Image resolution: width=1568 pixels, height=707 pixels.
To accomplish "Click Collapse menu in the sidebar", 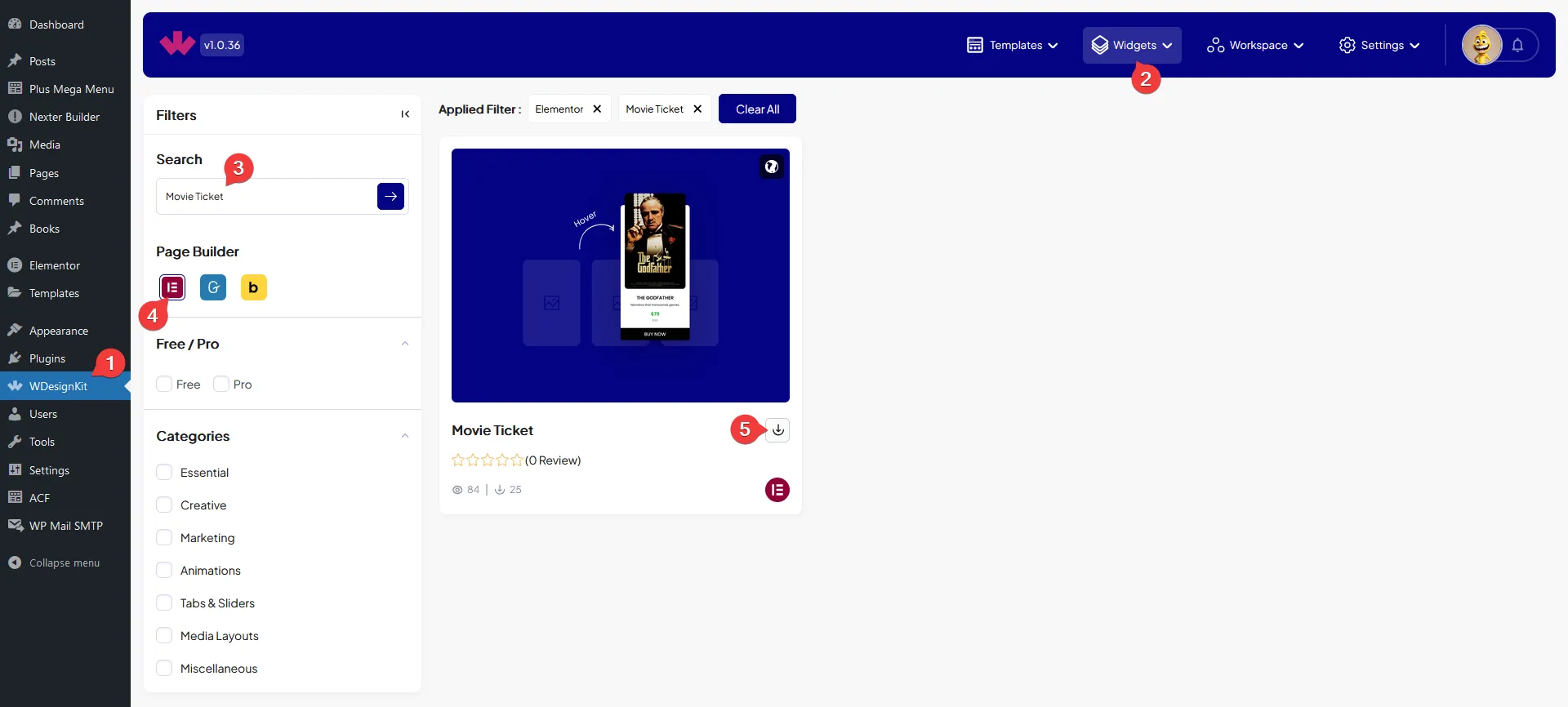I will coord(64,562).
